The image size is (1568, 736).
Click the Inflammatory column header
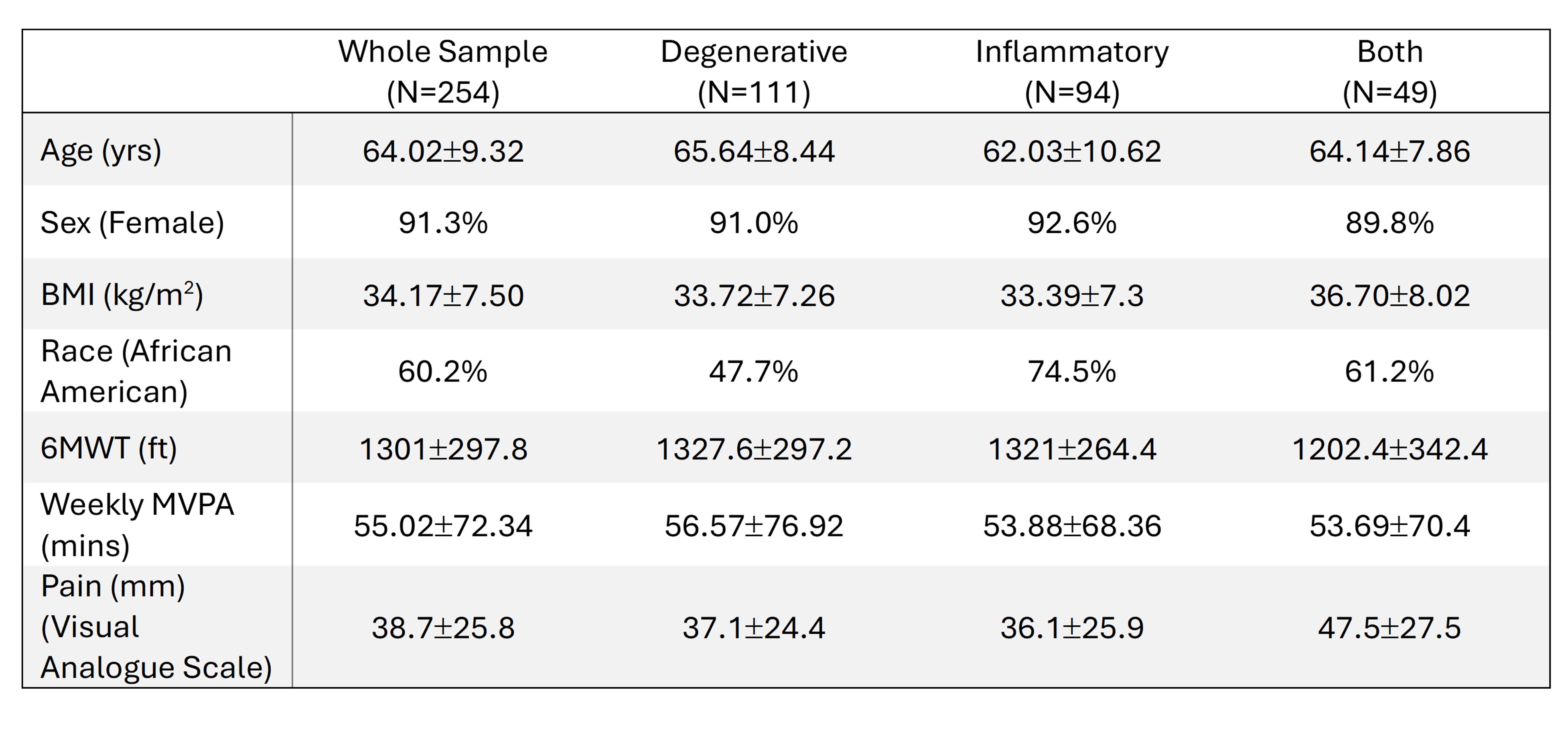[1072, 71]
